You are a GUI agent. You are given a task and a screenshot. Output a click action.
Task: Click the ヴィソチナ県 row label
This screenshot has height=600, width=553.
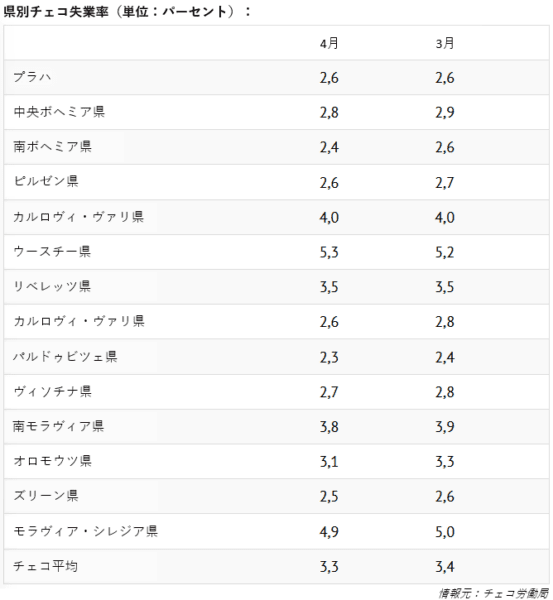[x=52, y=391]
